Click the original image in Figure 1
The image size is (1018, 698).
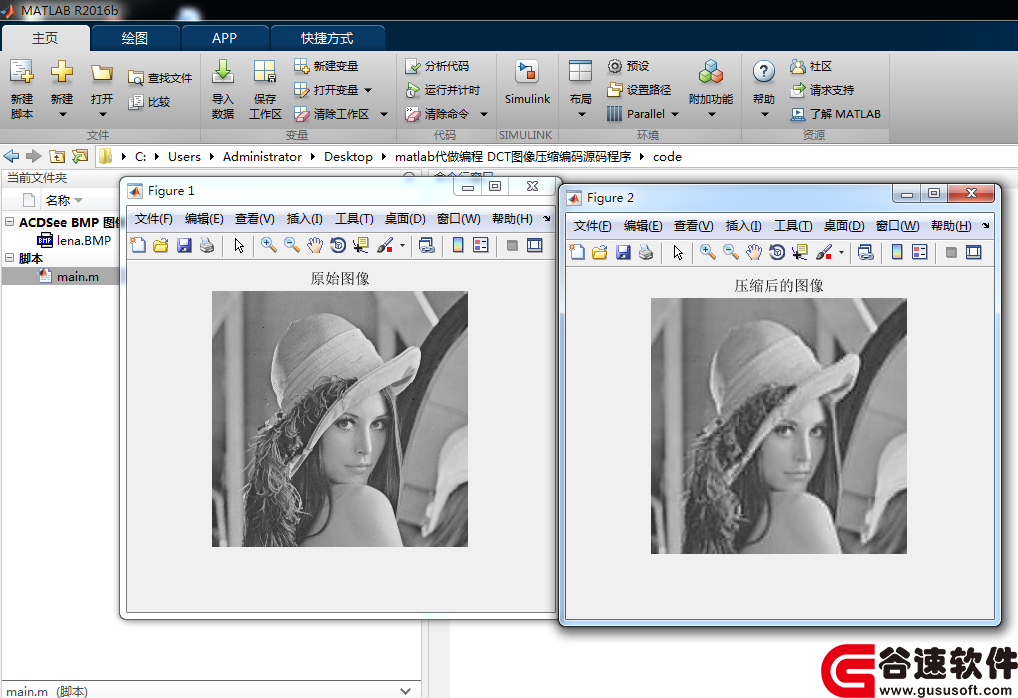click(x=340, y=419)
